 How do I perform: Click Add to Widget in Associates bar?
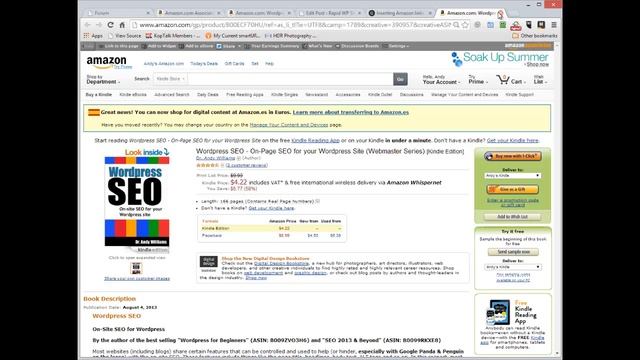pos(159,46)
